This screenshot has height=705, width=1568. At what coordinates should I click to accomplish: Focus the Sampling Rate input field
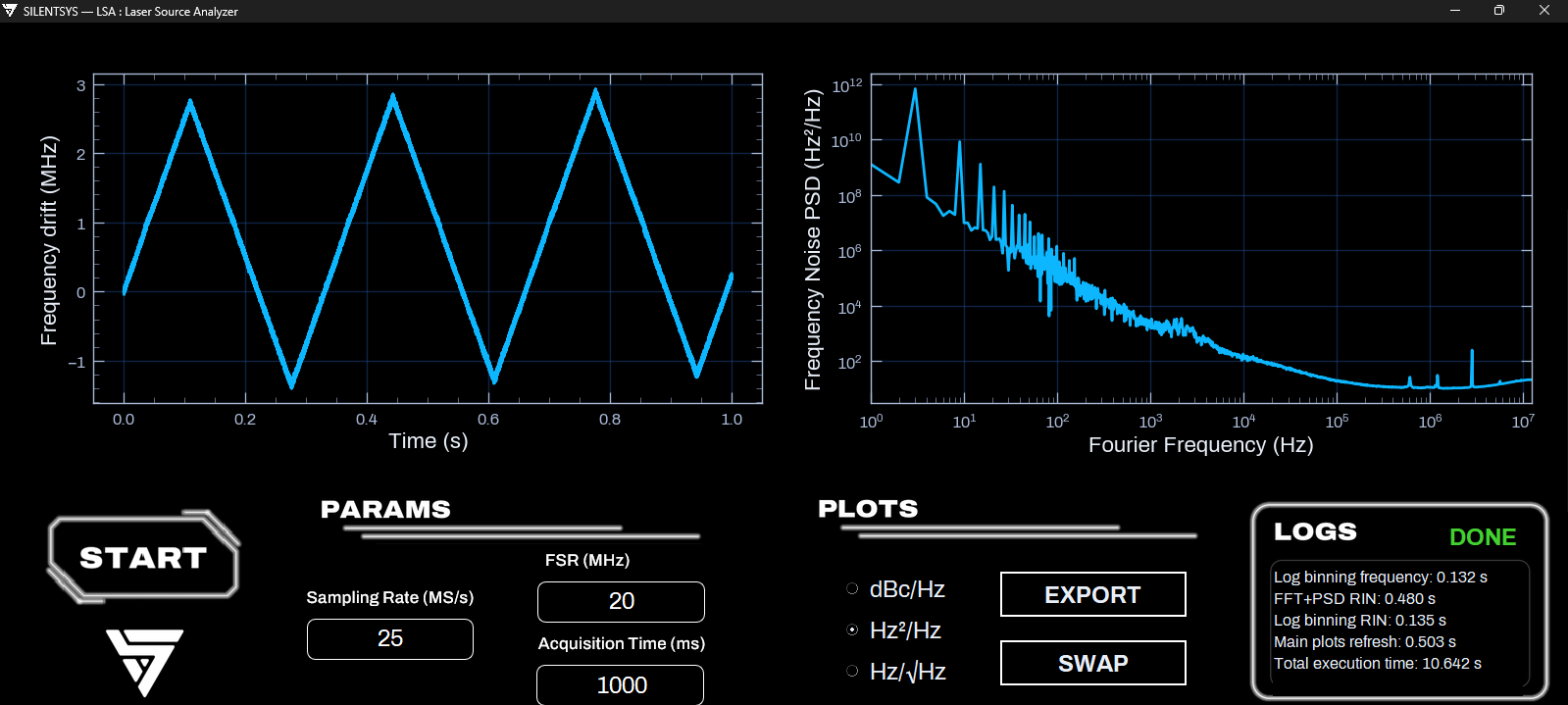[x=390, y=638]
